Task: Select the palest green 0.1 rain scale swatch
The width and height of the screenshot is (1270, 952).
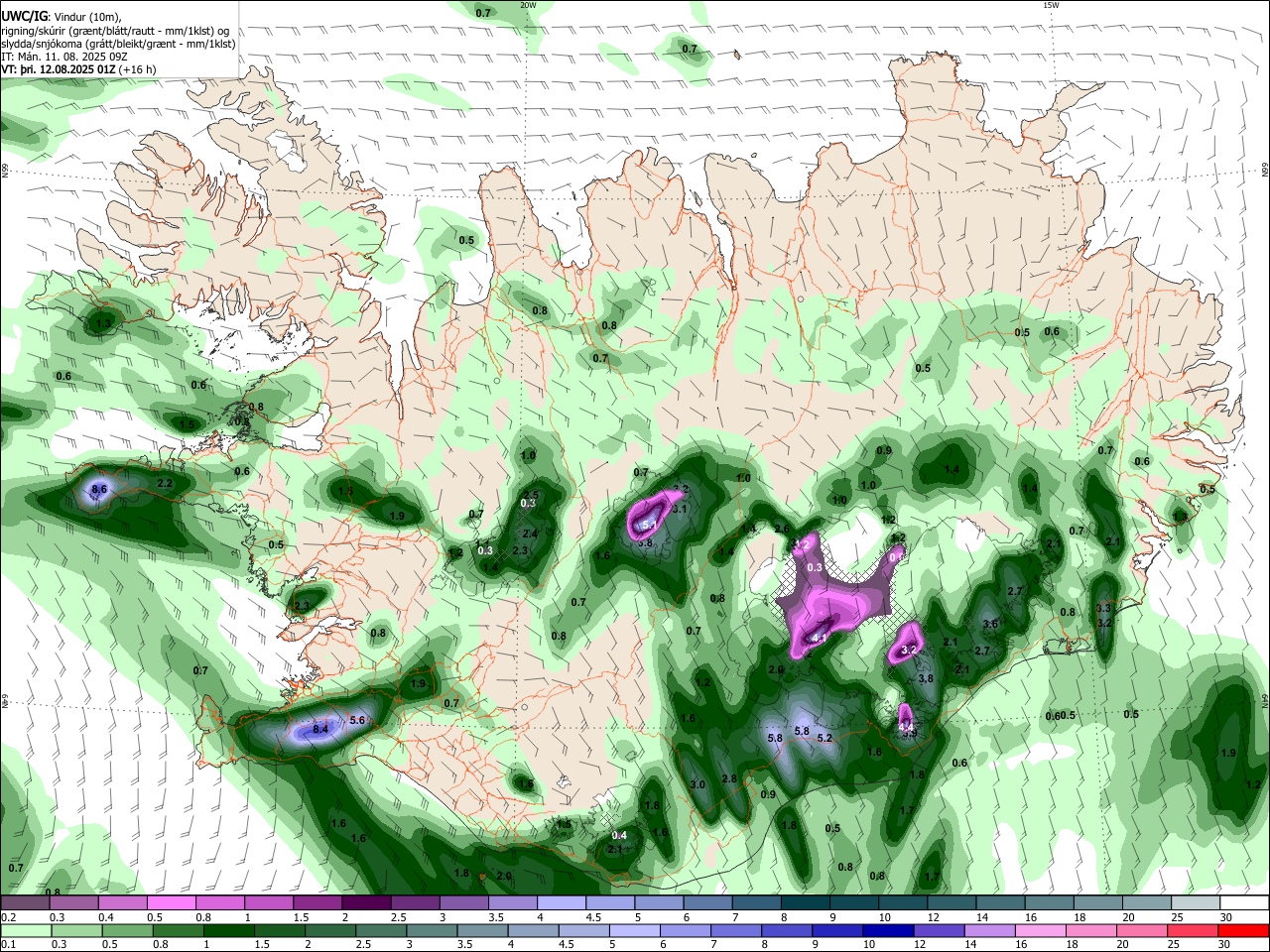Action: [x=25, y=930]
